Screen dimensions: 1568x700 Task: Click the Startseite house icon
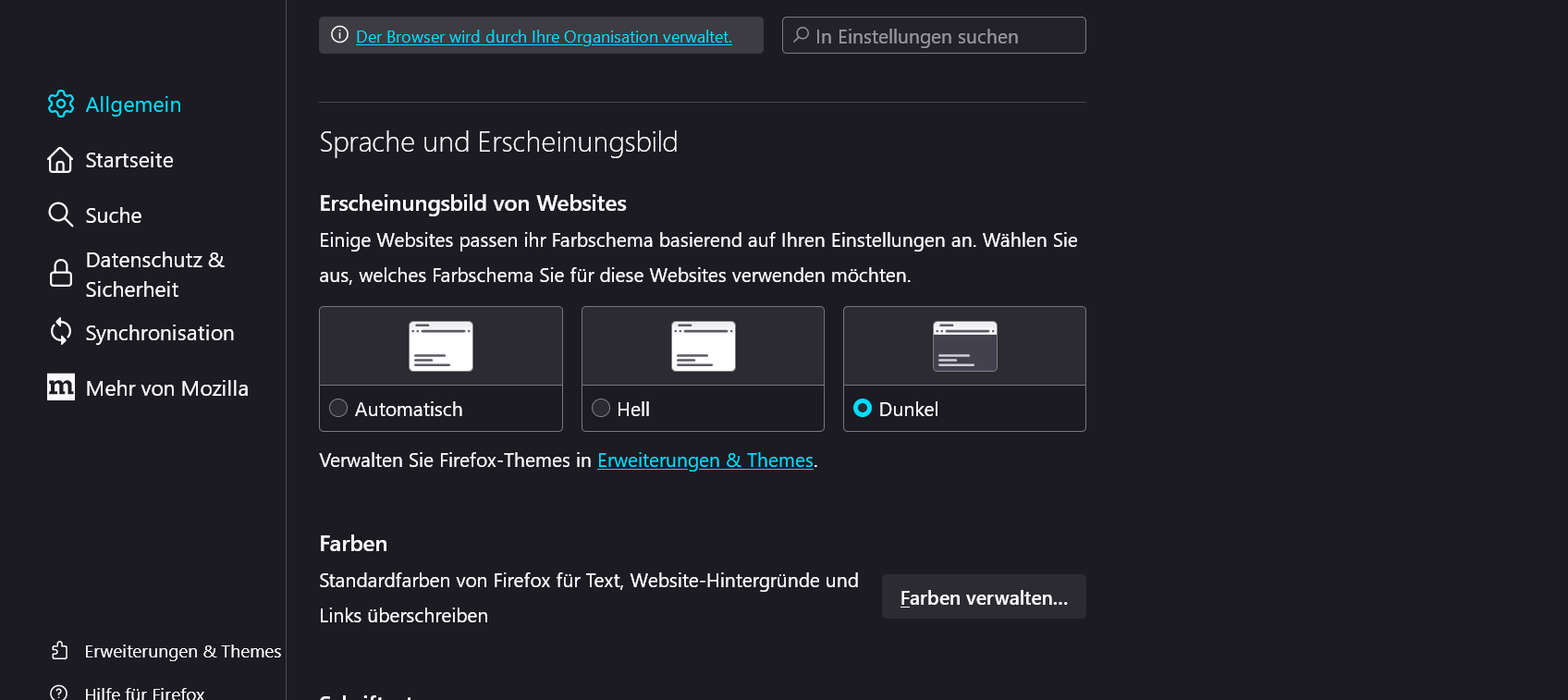[60, 160]
